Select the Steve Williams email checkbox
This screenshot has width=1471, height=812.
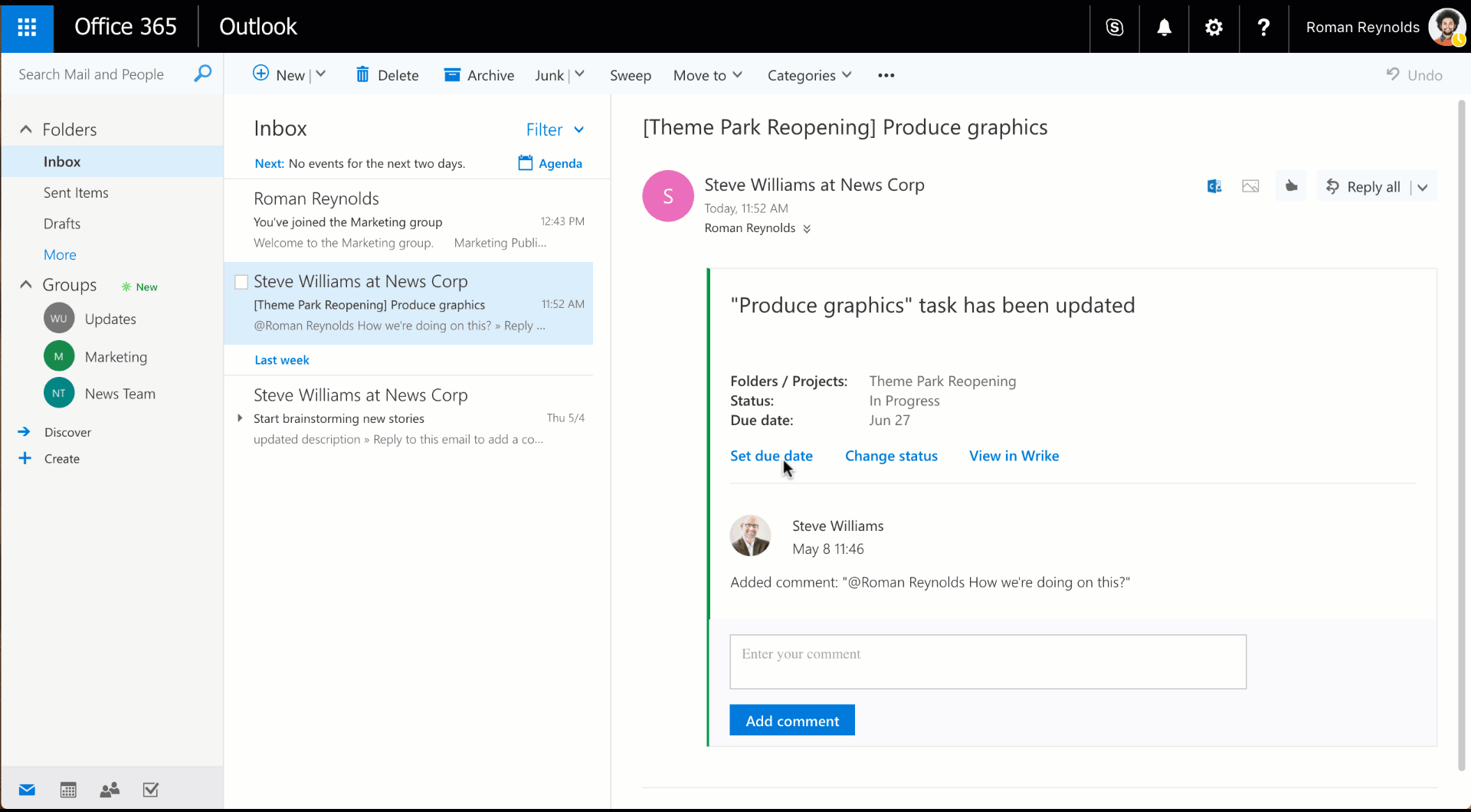241,281
